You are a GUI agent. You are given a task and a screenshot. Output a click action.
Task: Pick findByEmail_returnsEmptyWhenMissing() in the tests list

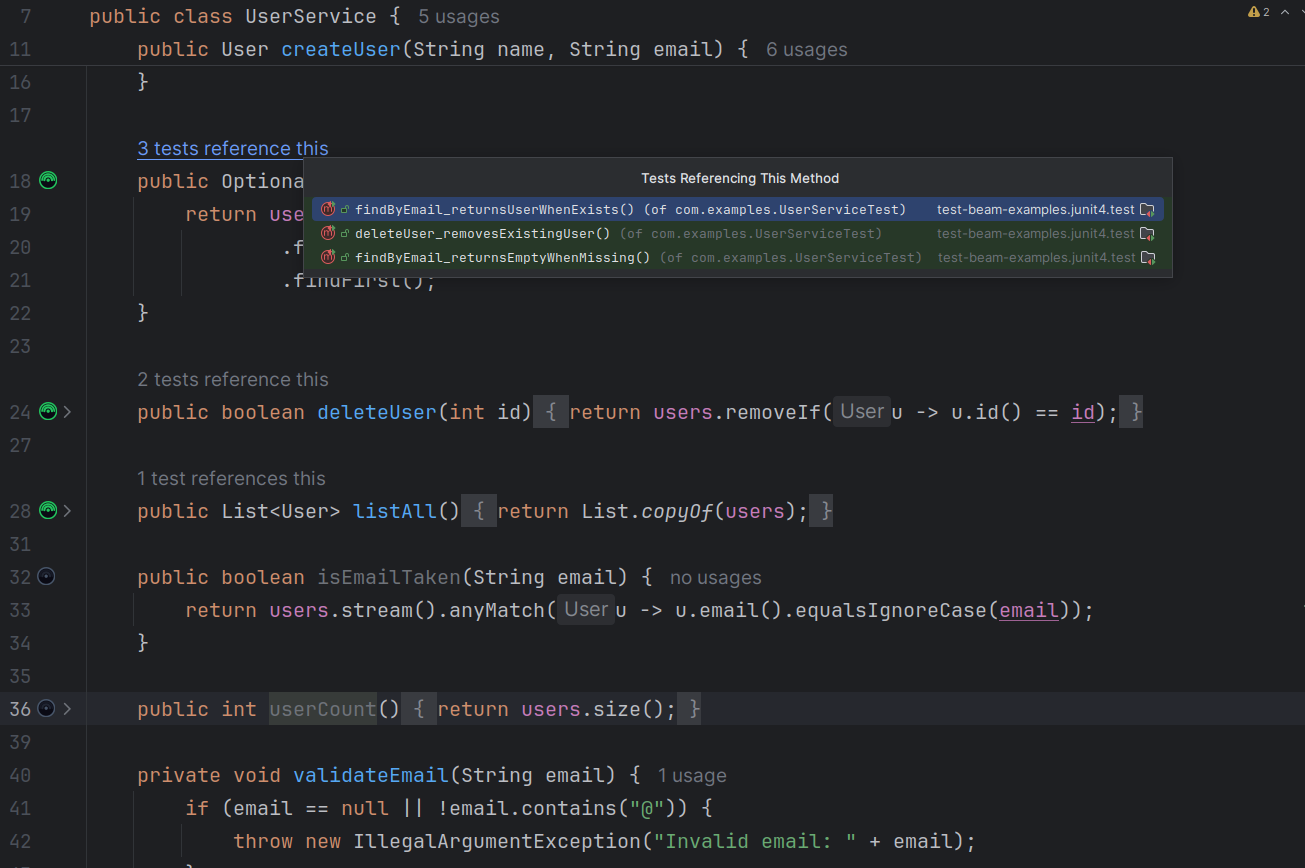[502, 258]
